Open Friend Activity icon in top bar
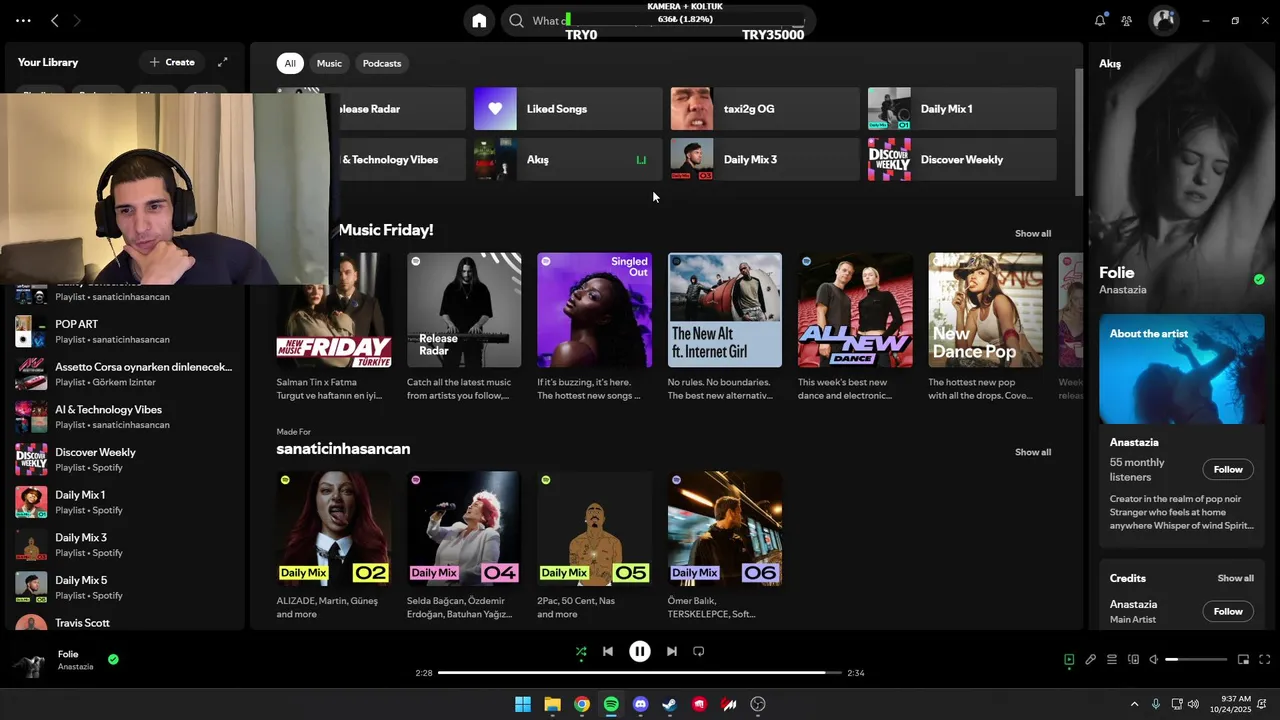 [1127, 20]
